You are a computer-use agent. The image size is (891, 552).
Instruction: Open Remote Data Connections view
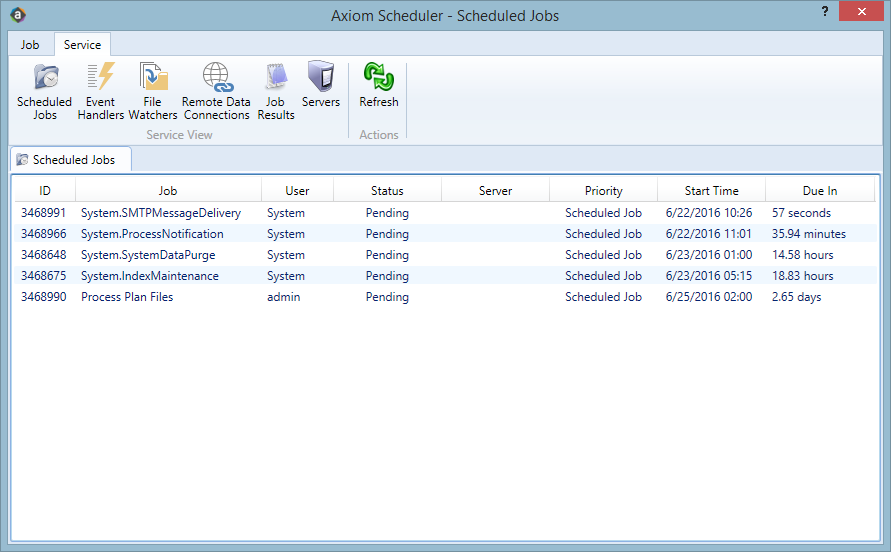pyautogui.click(x=216, y=91)
